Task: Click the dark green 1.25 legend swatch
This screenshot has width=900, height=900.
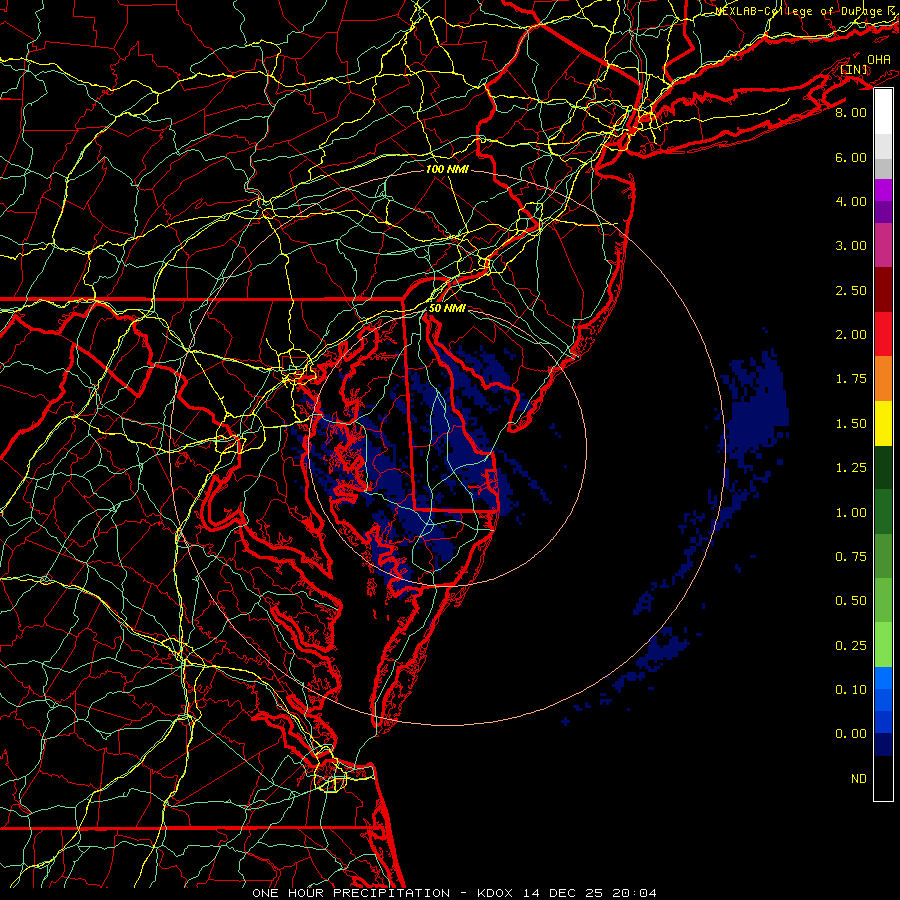Action: [883, 467]
